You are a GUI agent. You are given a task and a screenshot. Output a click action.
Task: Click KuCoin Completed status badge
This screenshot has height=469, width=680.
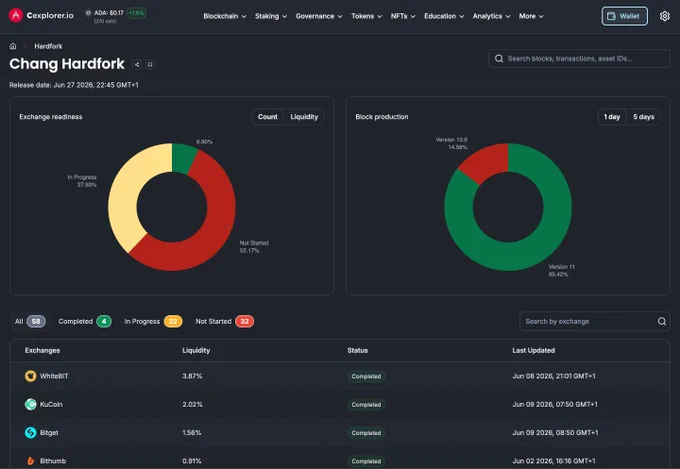(x=366, y=404)
